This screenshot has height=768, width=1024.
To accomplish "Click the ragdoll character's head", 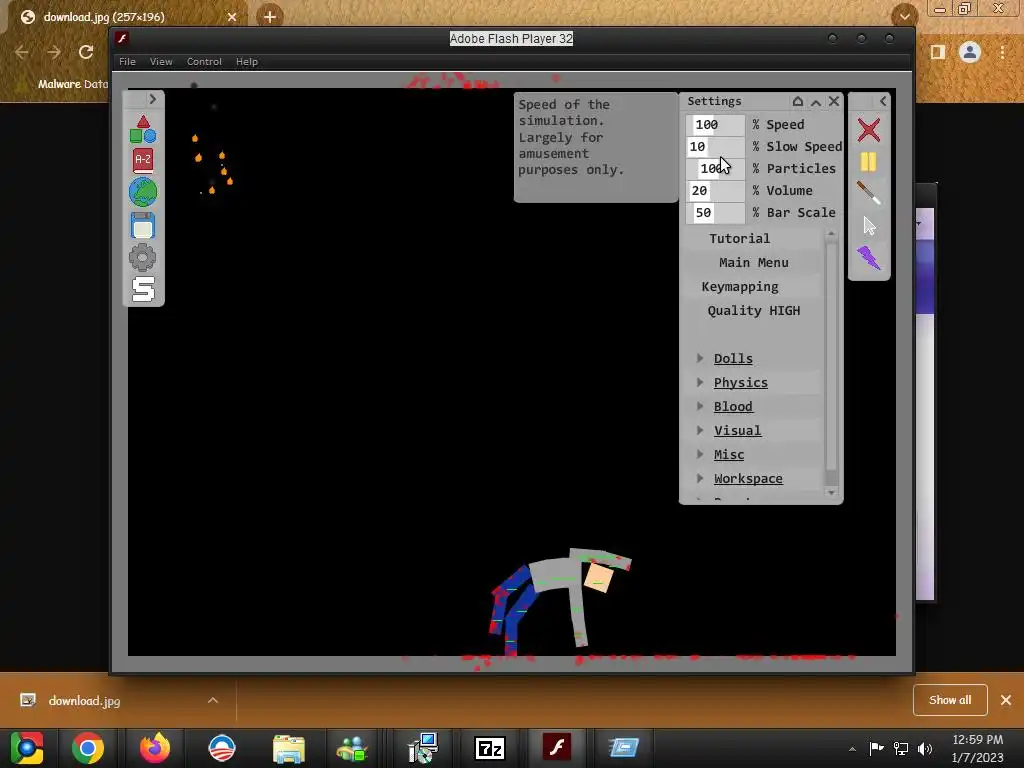I will tap(598, 577).
